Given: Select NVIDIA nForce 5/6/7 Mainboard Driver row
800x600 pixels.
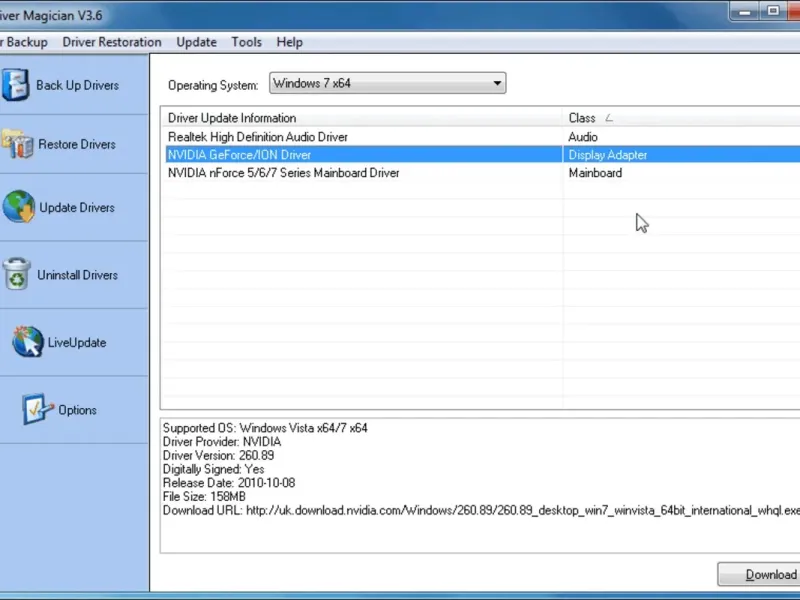Looking at the screenshot, I should coord(283,173).
